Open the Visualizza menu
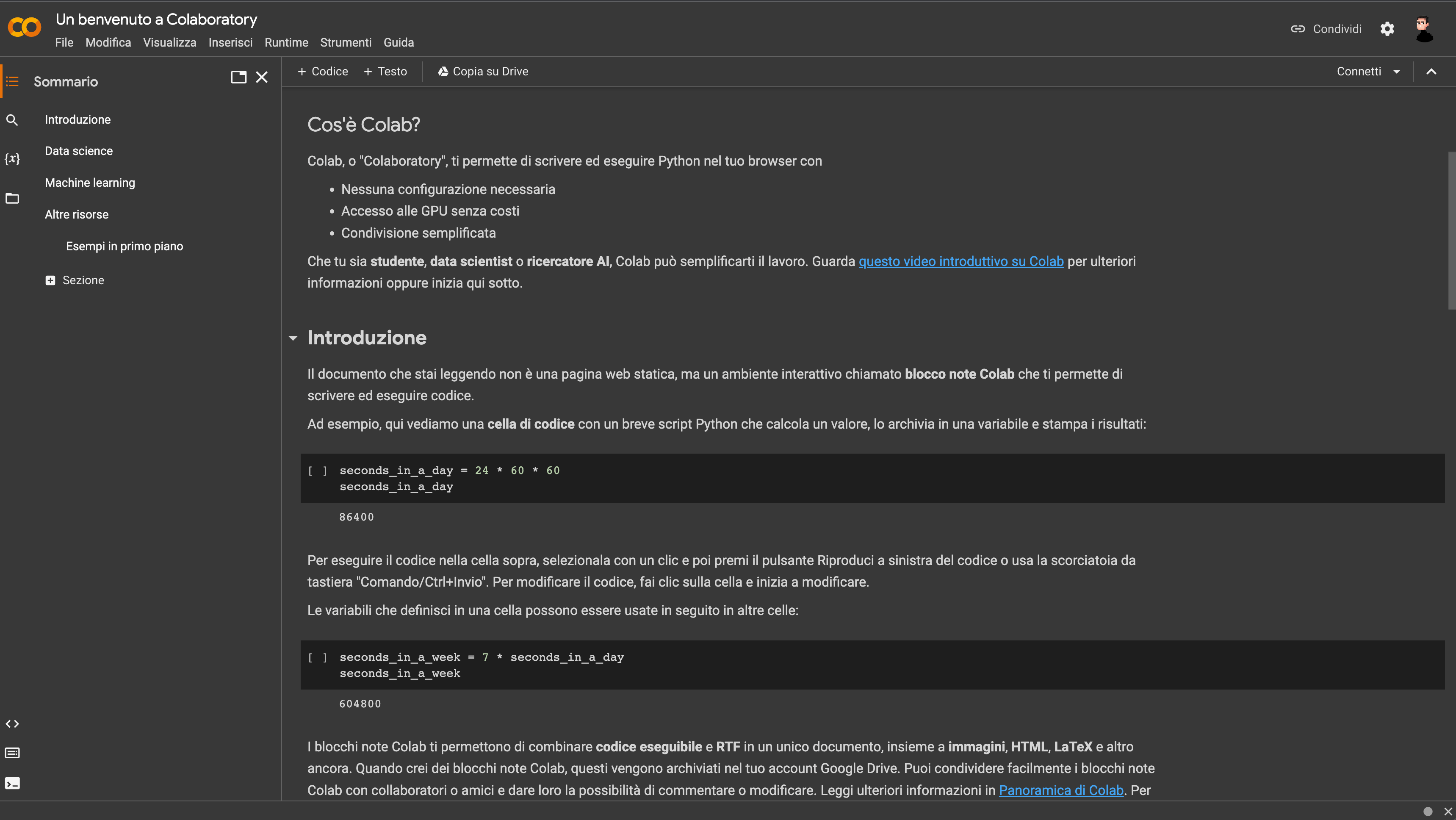 (169, 43)
